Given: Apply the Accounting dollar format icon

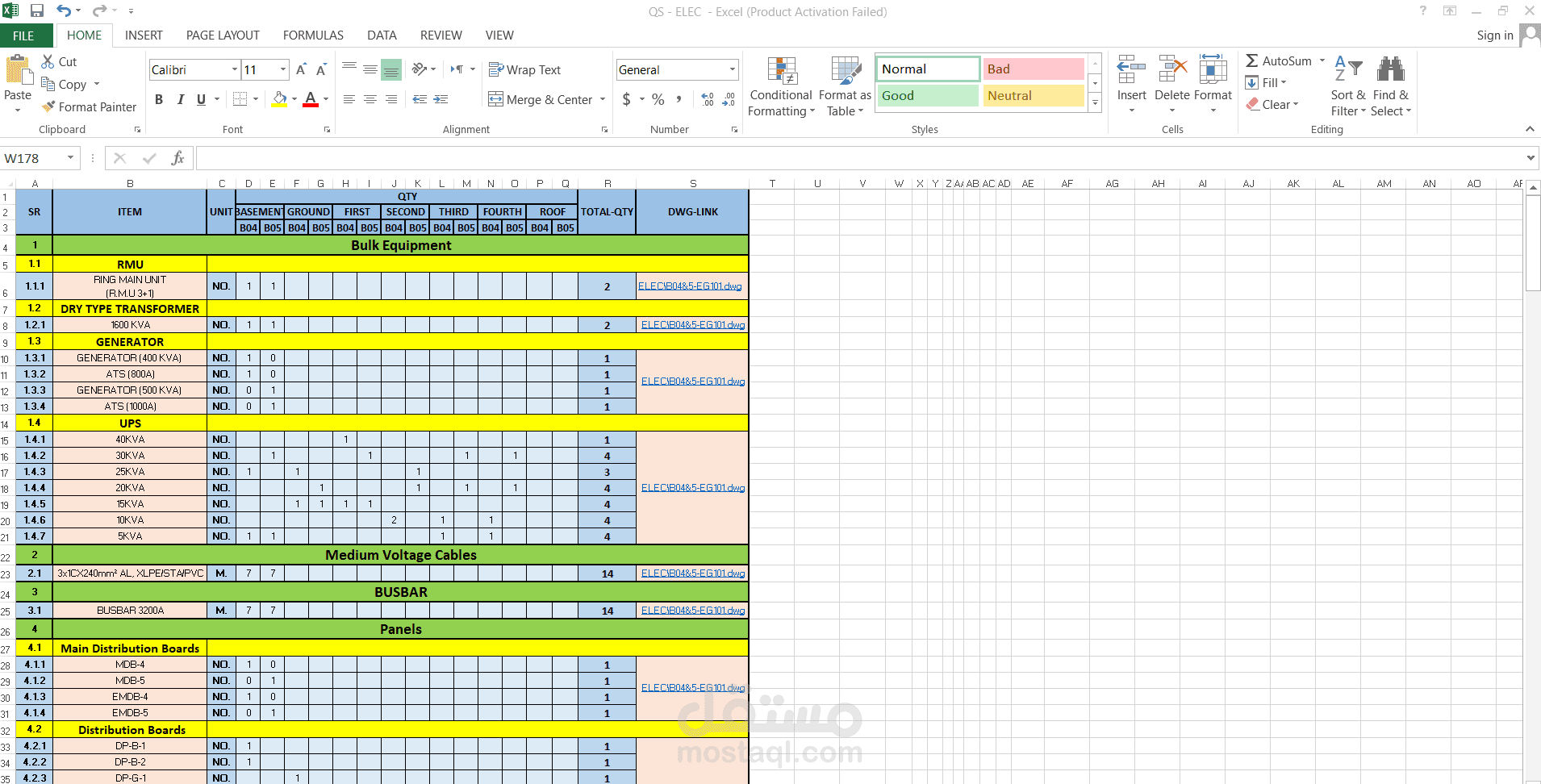Looking at the screenshot, I should pyautogui.click(x=627, y=99).
